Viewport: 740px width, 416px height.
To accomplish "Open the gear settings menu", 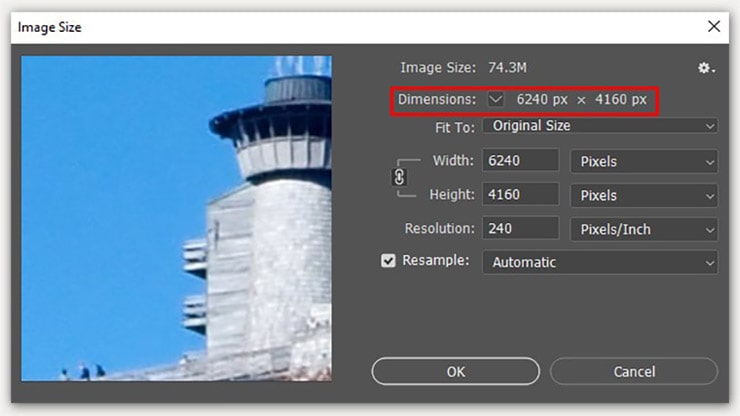I will (706, 68).
